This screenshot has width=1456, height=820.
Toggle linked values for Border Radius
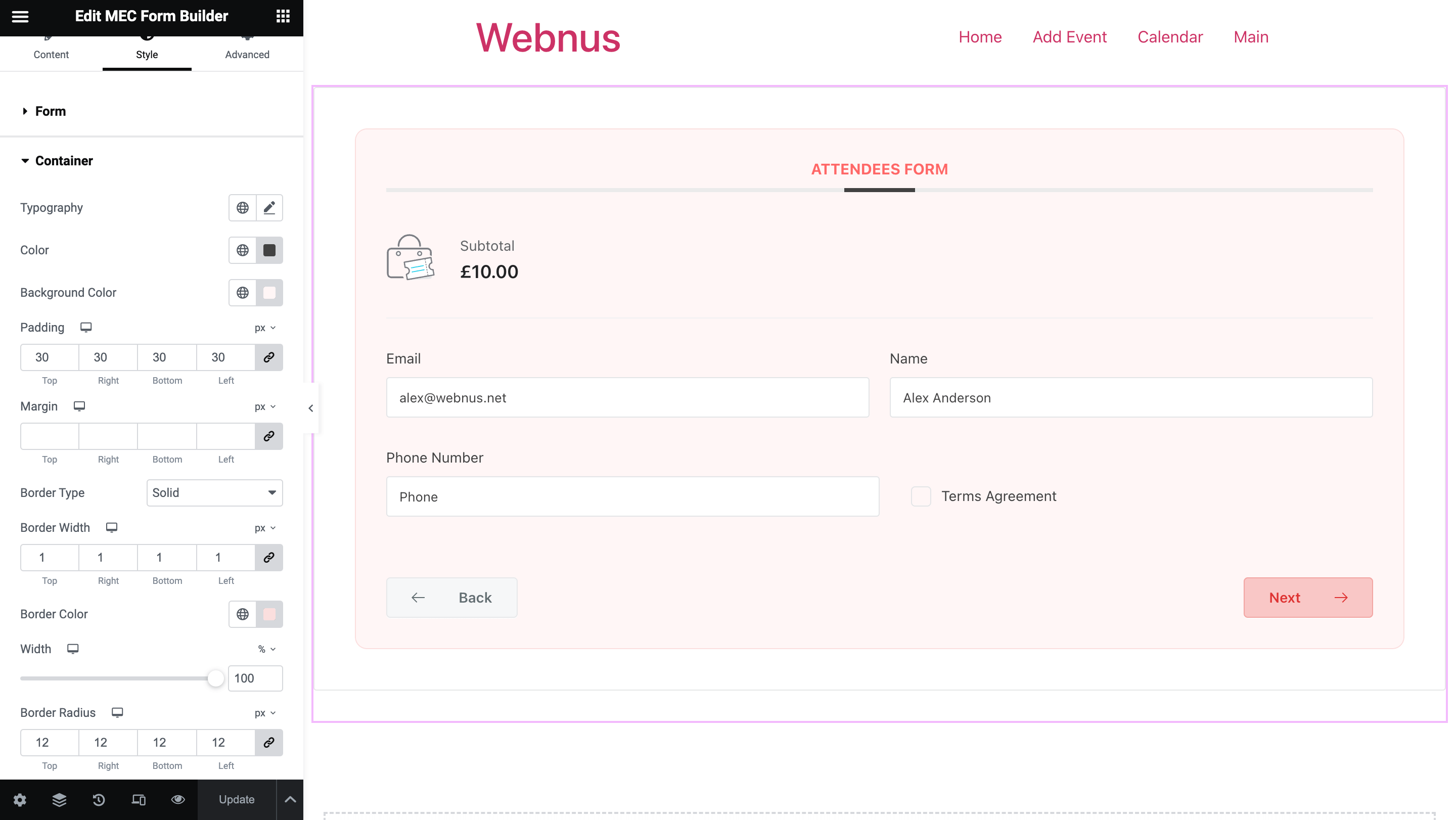(x=269, y=743)
